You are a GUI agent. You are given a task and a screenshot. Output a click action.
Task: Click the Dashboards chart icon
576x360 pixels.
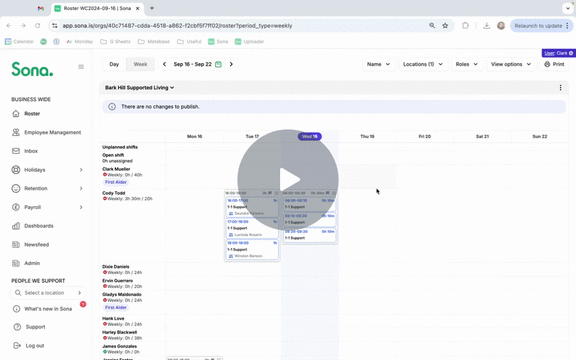[16, 226]
